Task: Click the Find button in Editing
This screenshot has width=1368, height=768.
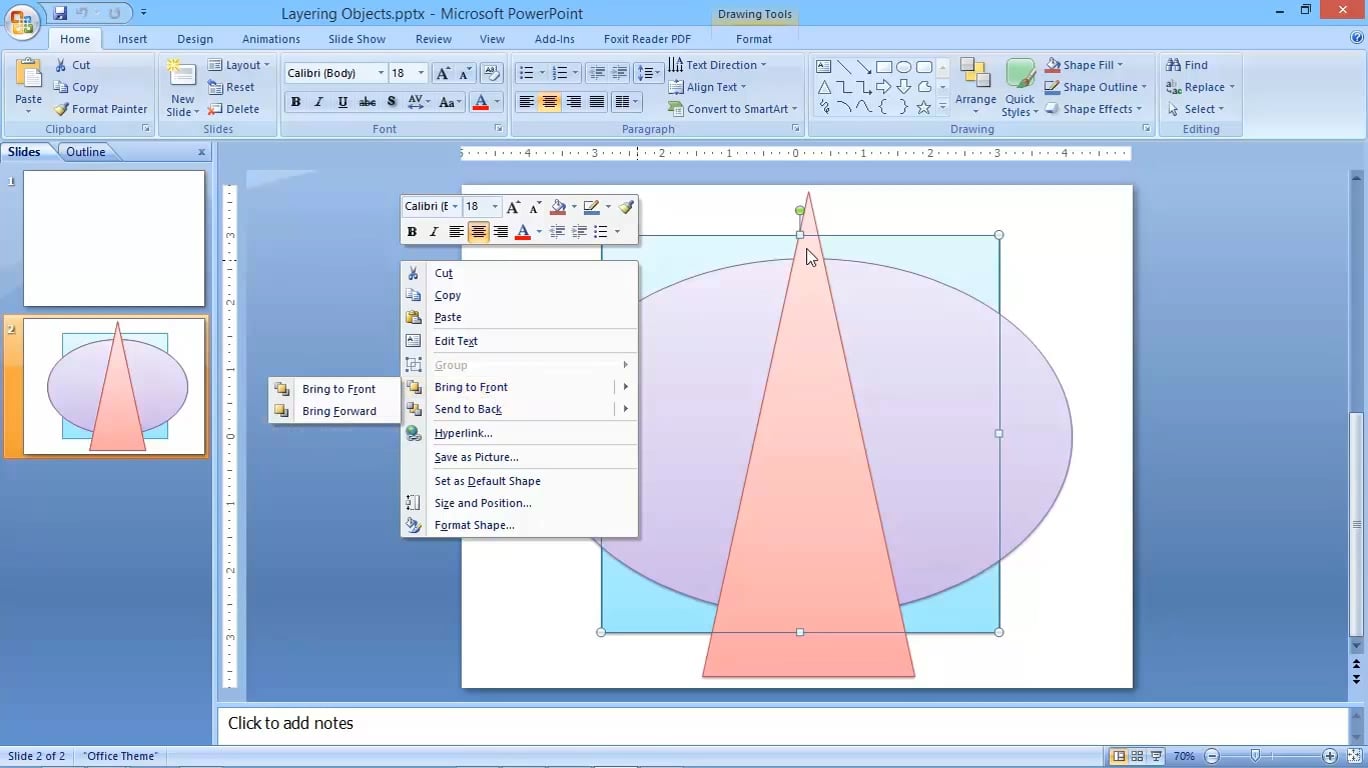Action: (1187, 65)
